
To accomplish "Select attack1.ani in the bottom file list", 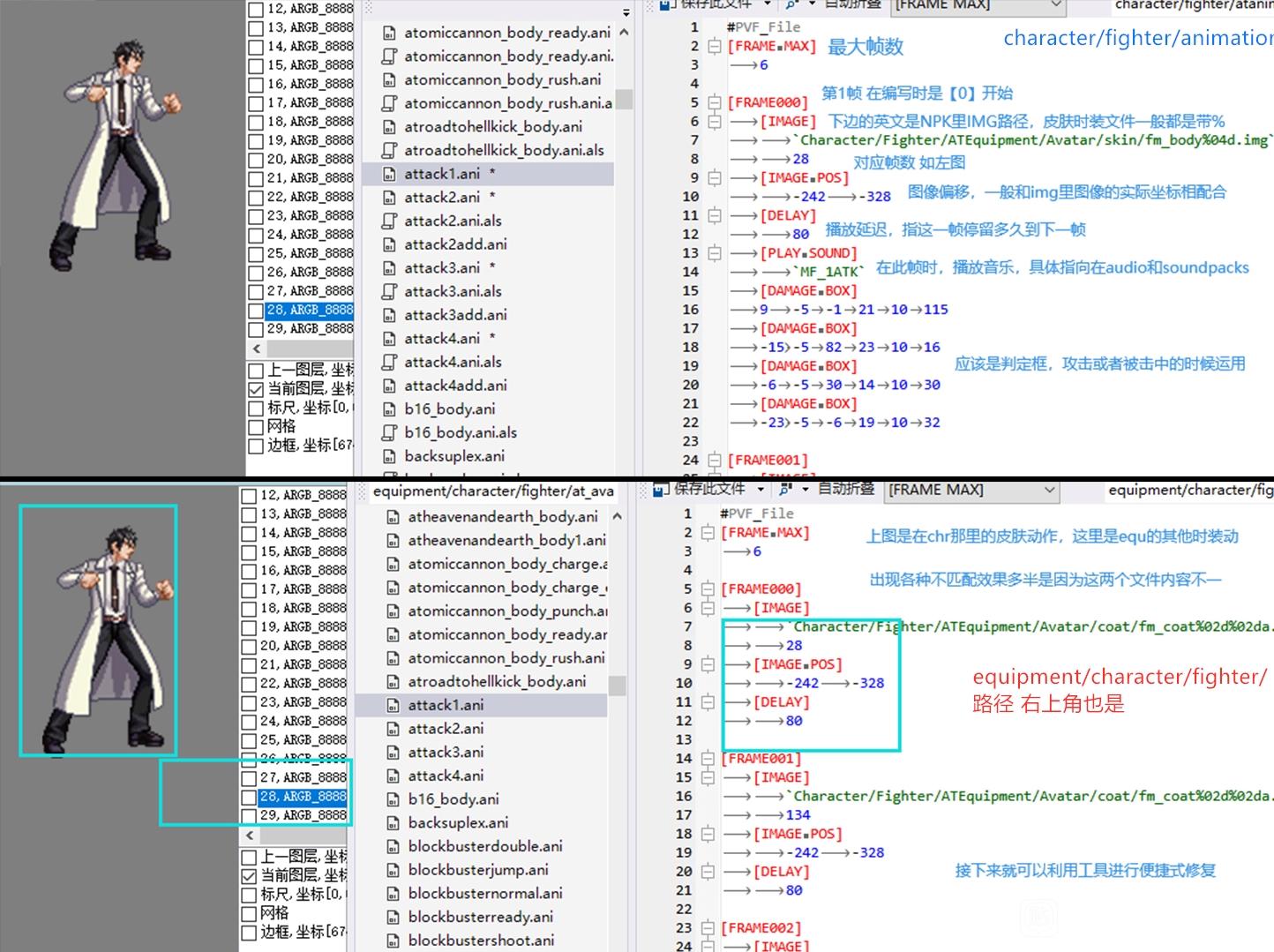I will [446, 705].
